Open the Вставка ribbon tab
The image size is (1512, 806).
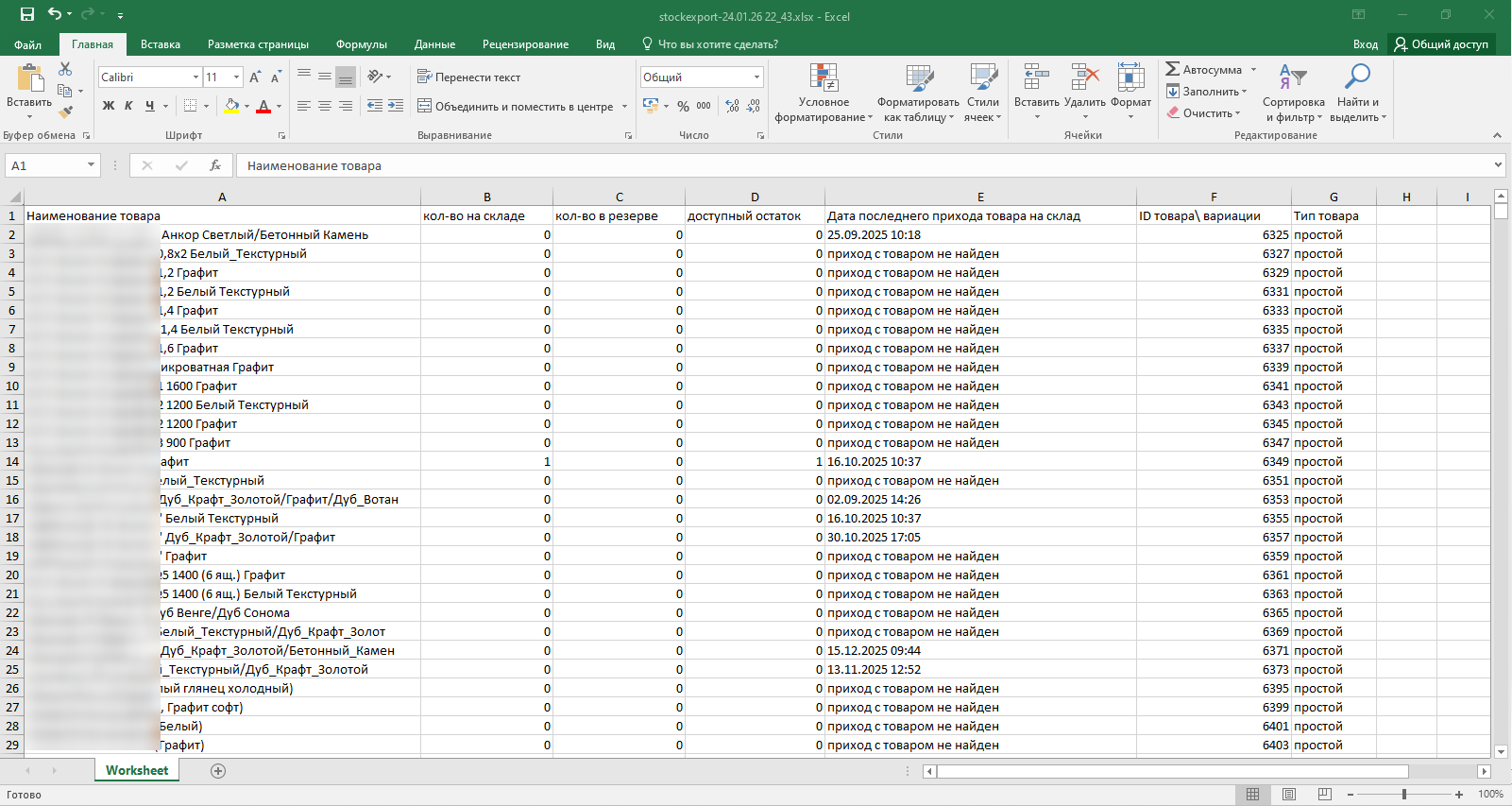(x=161, y=44)
